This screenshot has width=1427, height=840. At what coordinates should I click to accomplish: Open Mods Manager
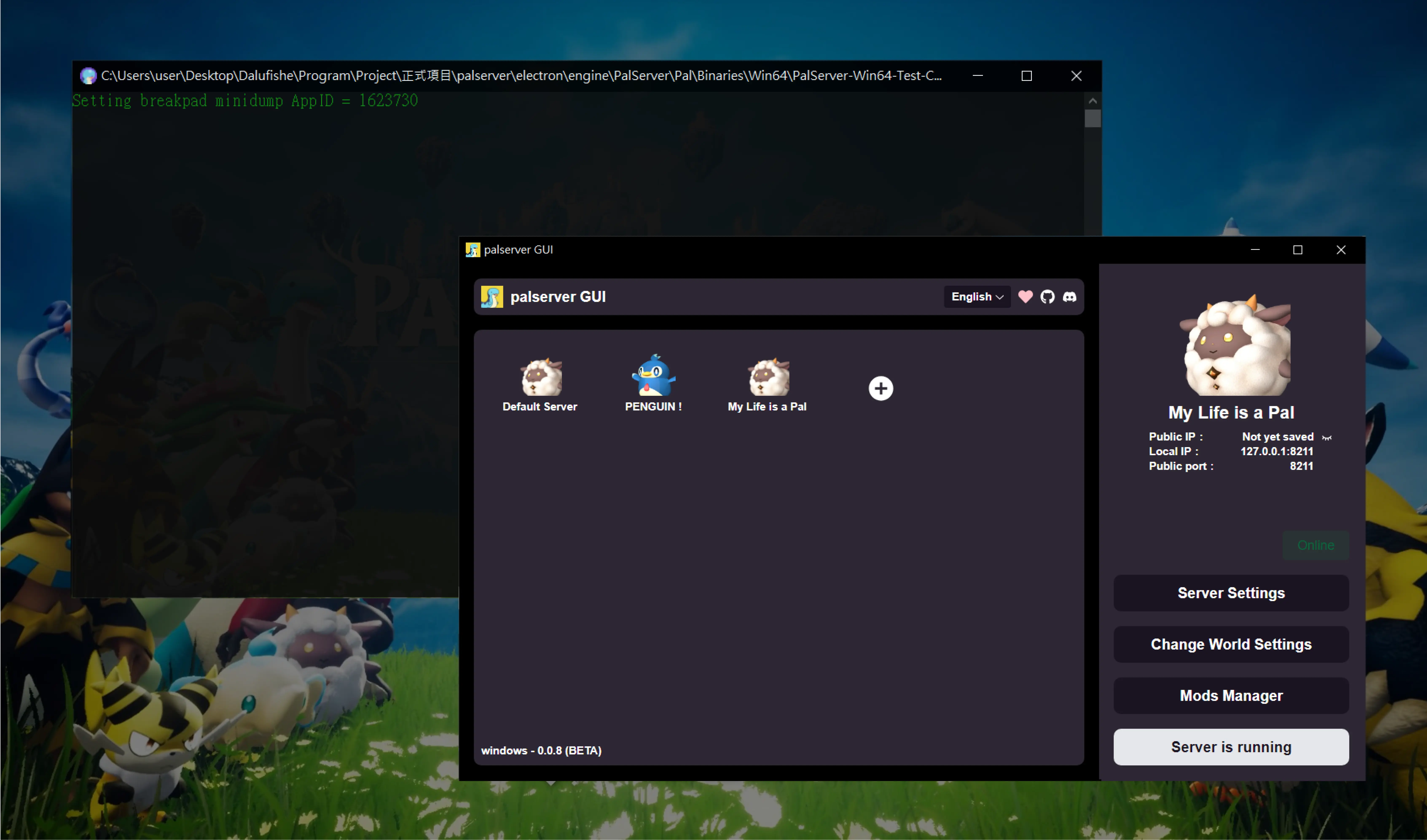point(1231,696)
